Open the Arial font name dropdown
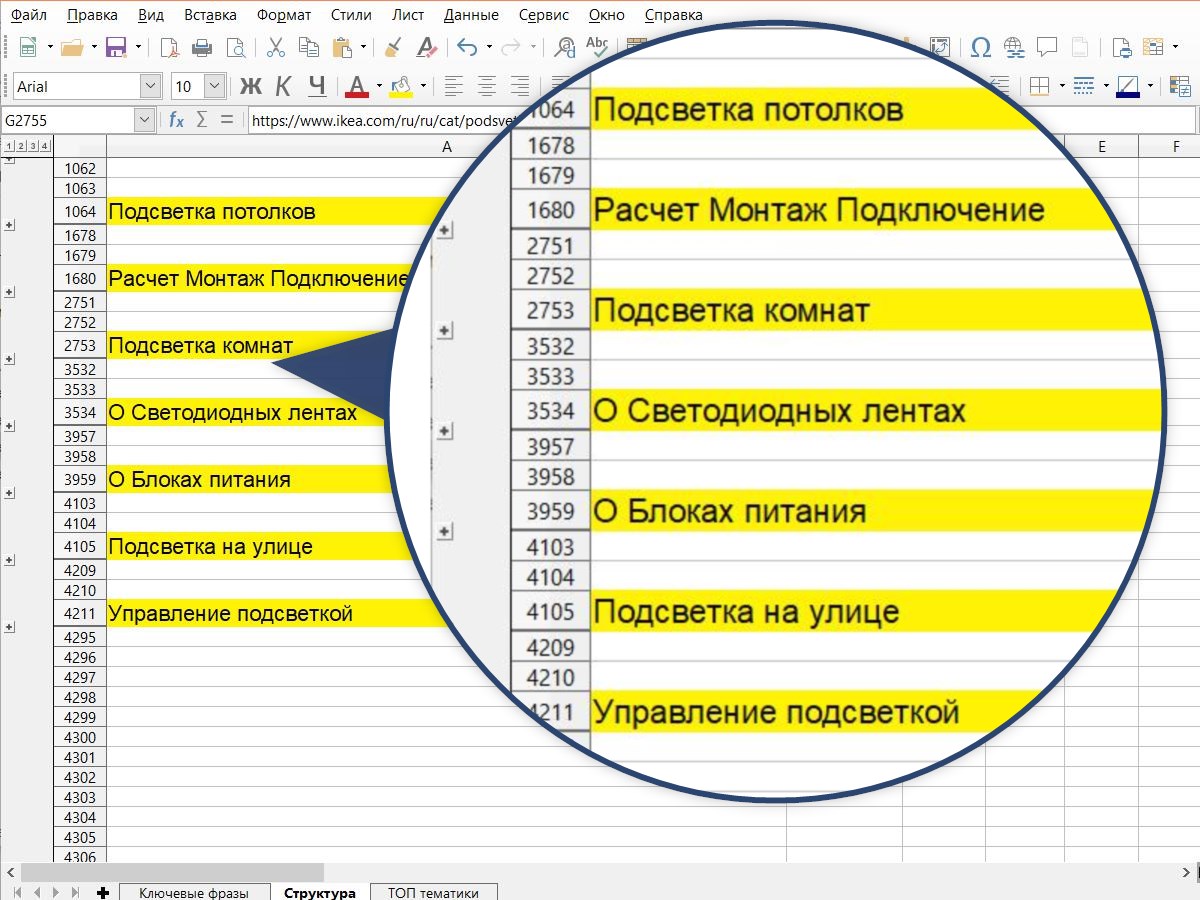Viewport: 1200px width, 900px height. coord(150,86)
